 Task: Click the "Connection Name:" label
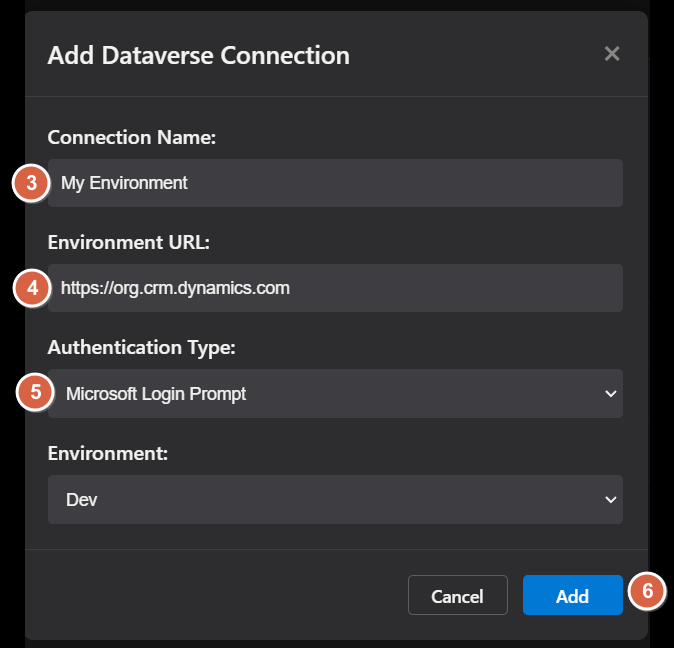click(x=131, y=137)
